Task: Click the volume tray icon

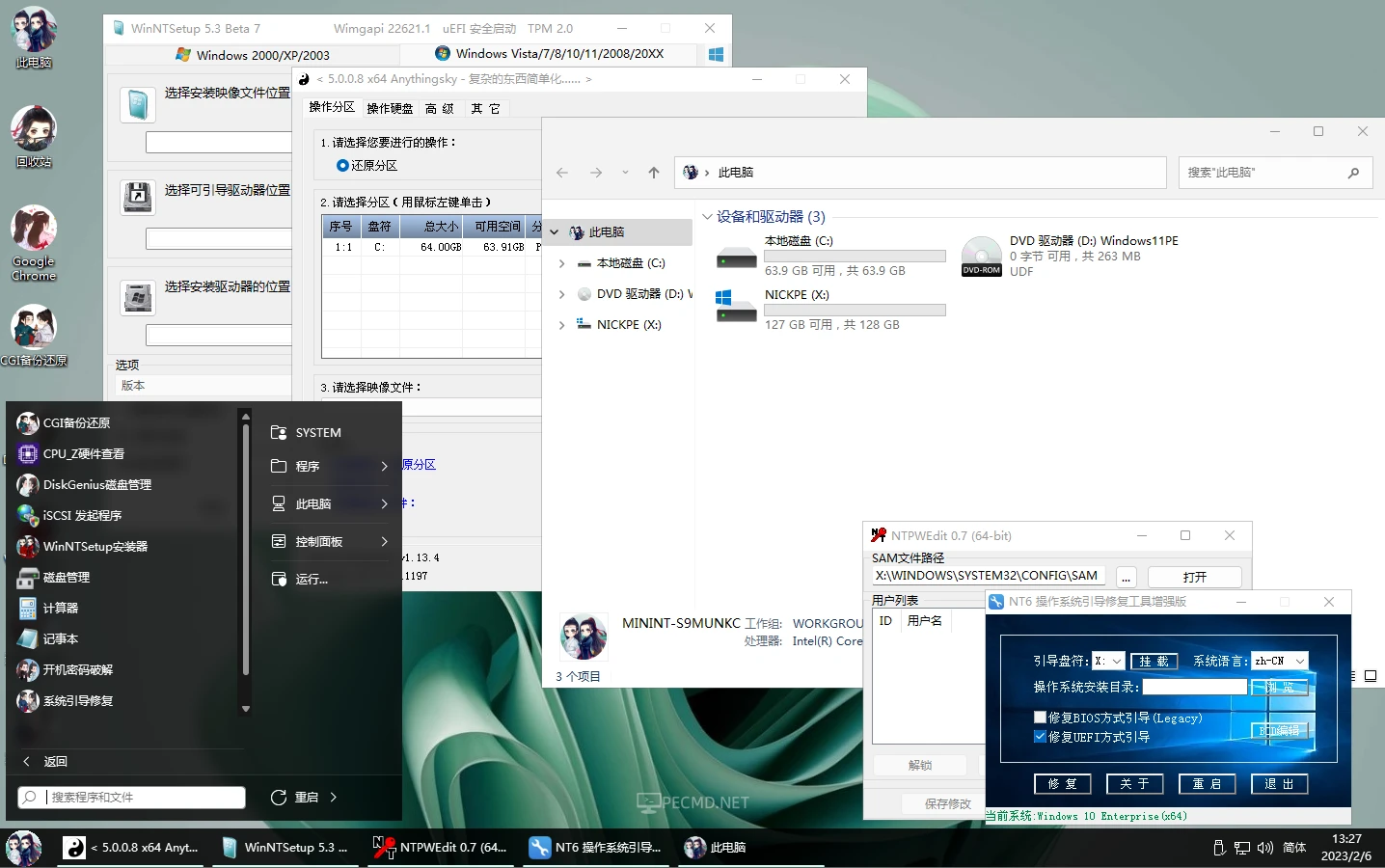Action: click(x=1265, y=848)
